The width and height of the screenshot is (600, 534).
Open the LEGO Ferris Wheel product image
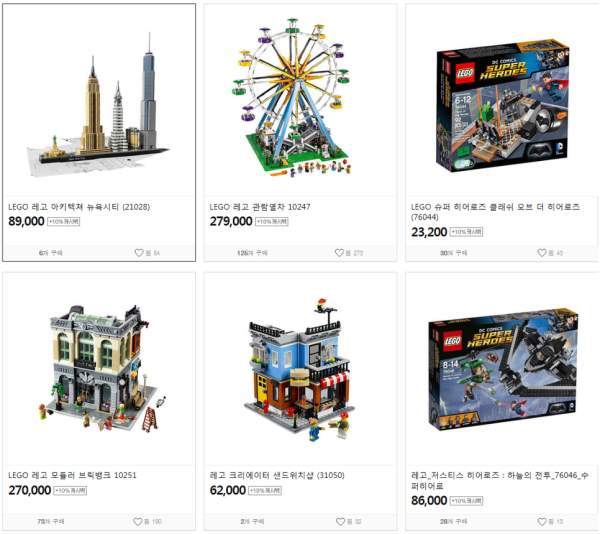(292, 98)
